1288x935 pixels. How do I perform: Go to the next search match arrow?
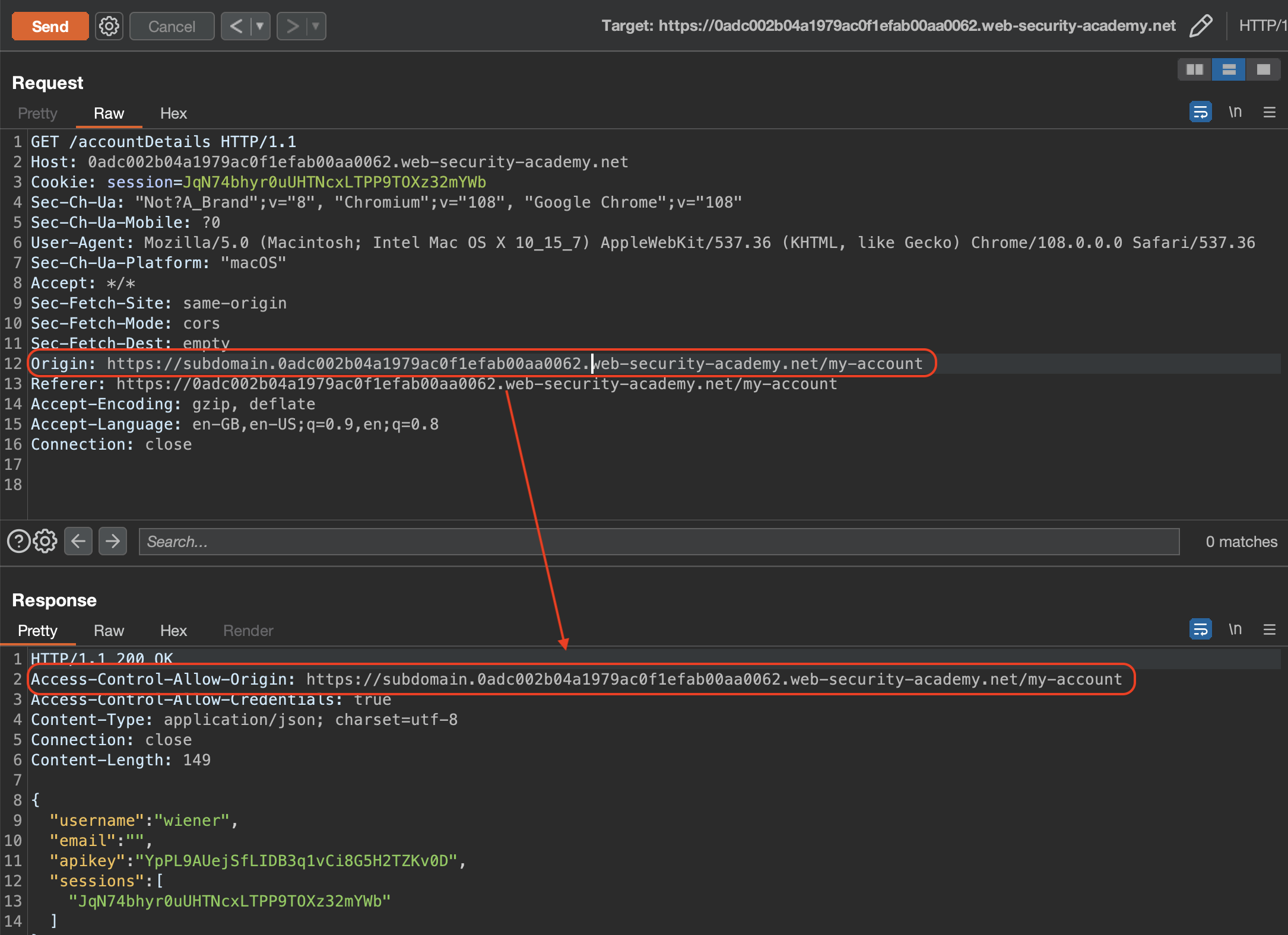tap(112, 541)
